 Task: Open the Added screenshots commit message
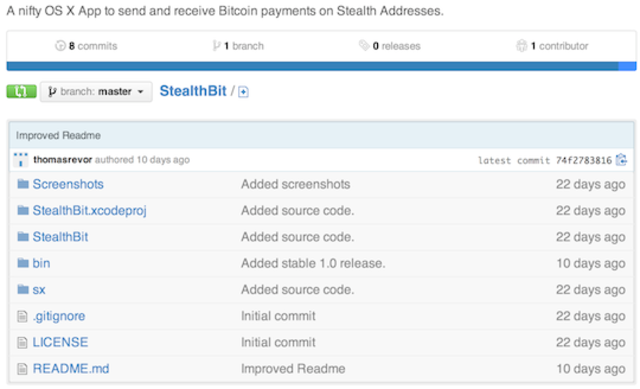tap(296, 184)
